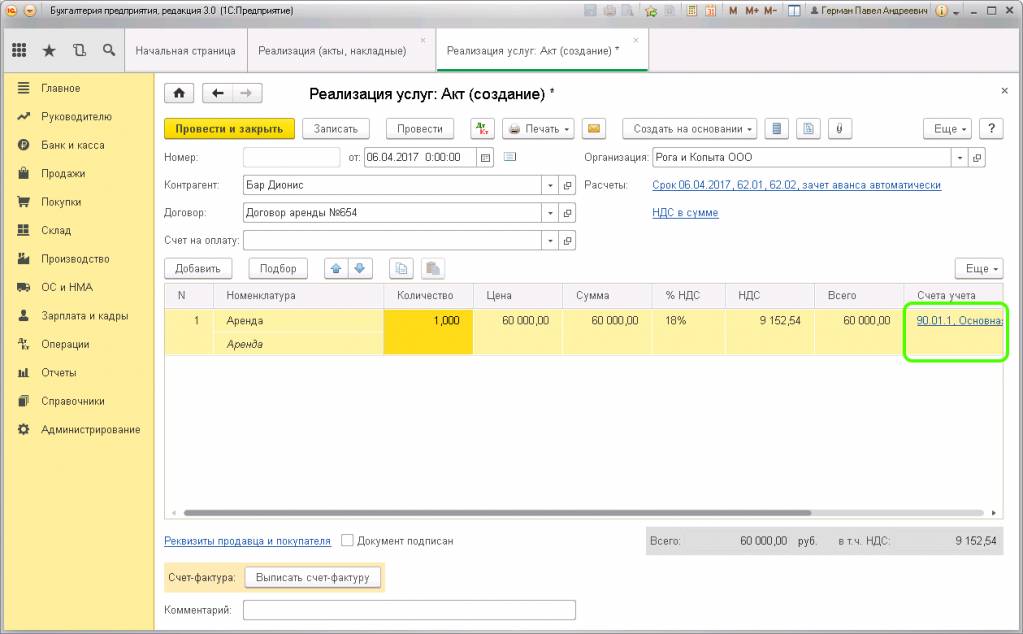Expand the Договор dropdown arrow
The height and width of the screenshot is (634, 1023).
(x=550, y=213)
